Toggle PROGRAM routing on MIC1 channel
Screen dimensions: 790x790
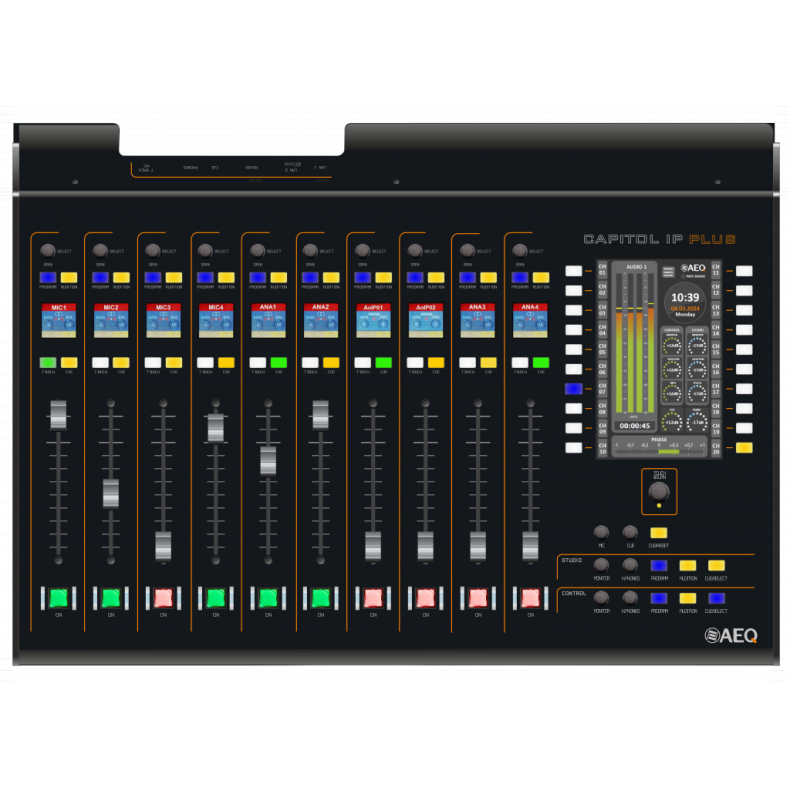click(x=48, y=278)
